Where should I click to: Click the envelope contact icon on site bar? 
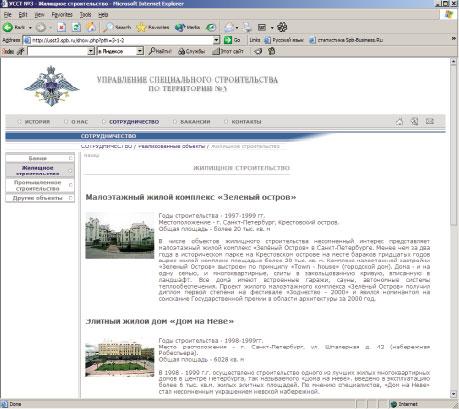[430, 121]
